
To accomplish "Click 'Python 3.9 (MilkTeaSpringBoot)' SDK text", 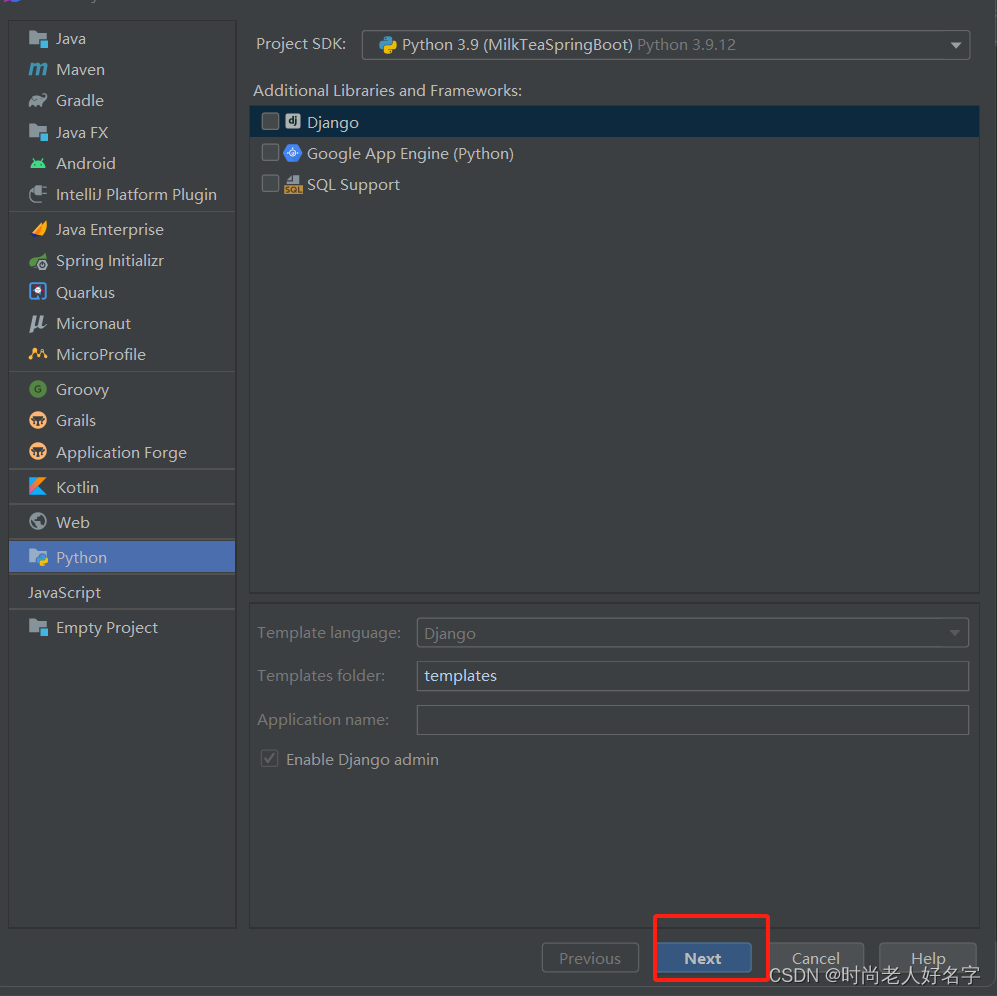I will tap(517, 45).
